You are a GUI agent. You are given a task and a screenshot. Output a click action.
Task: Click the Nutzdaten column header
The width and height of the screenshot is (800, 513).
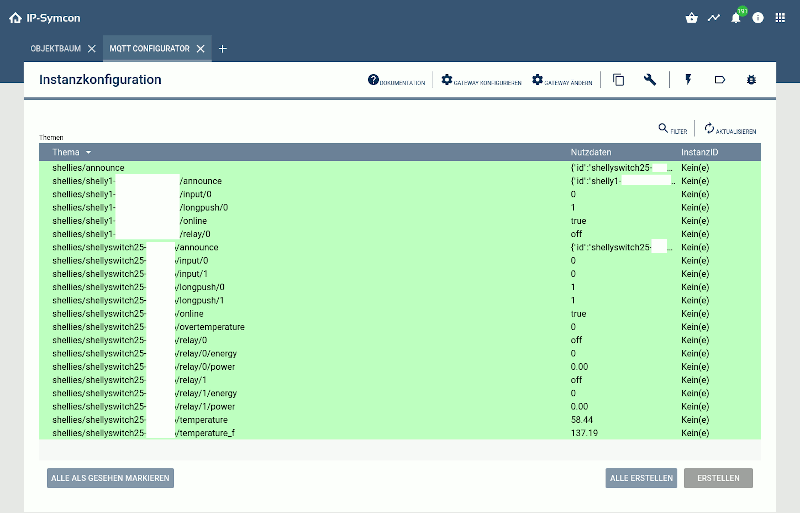click(591, 152)
